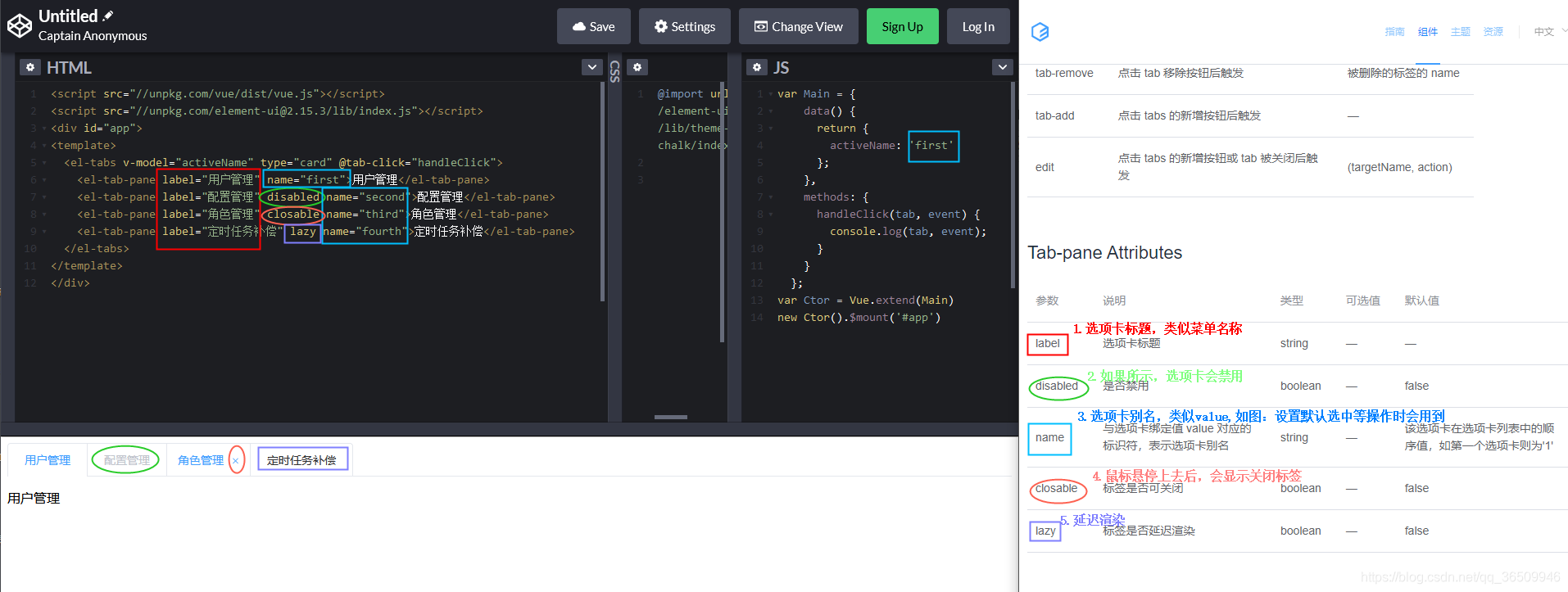Open the 主题 nav item
1568x592 pixels.
pyautogui.click(x=1461, y=32)
